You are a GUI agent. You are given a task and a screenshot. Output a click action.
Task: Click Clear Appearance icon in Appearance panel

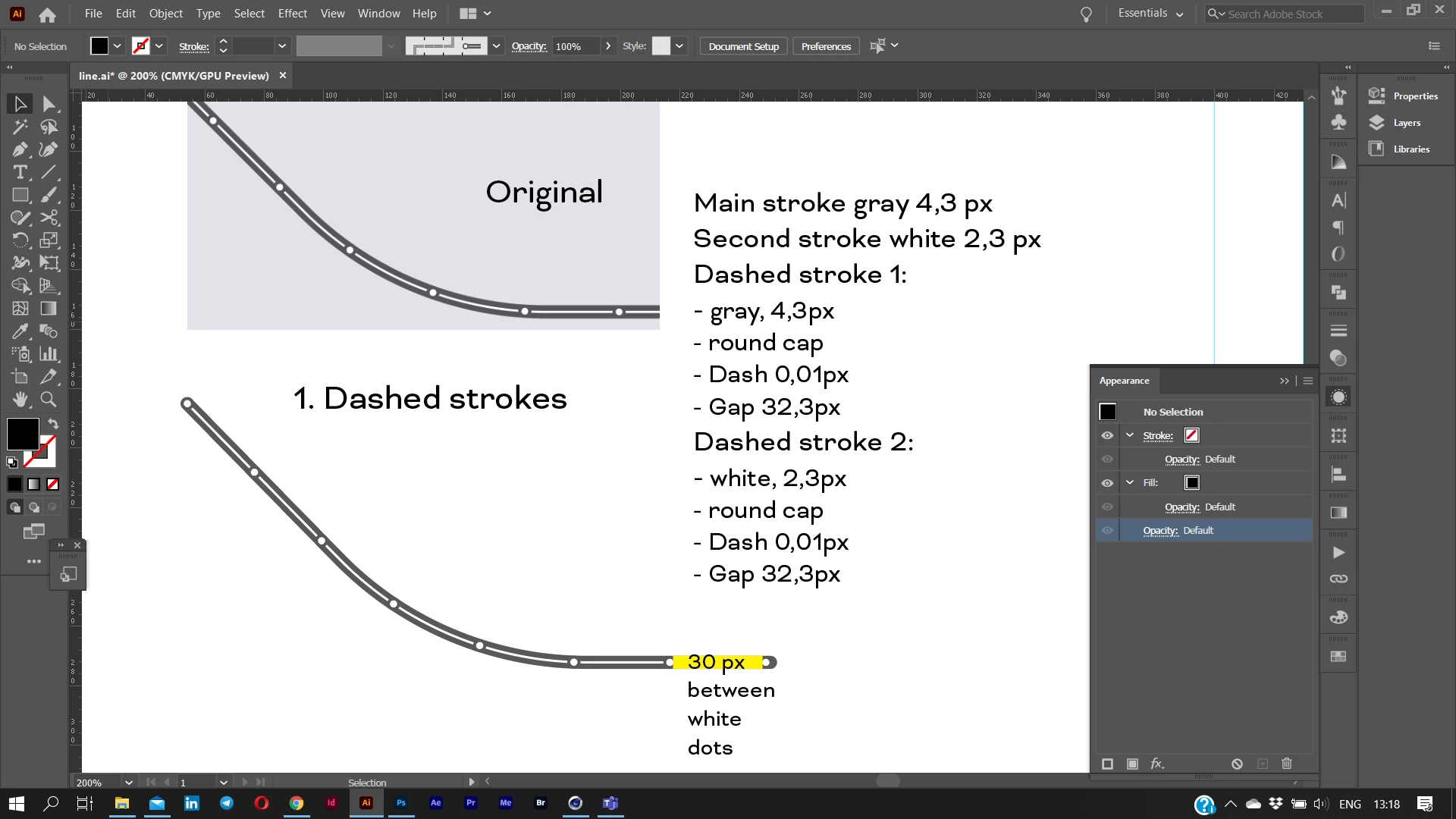click(x=1237, y=764)
